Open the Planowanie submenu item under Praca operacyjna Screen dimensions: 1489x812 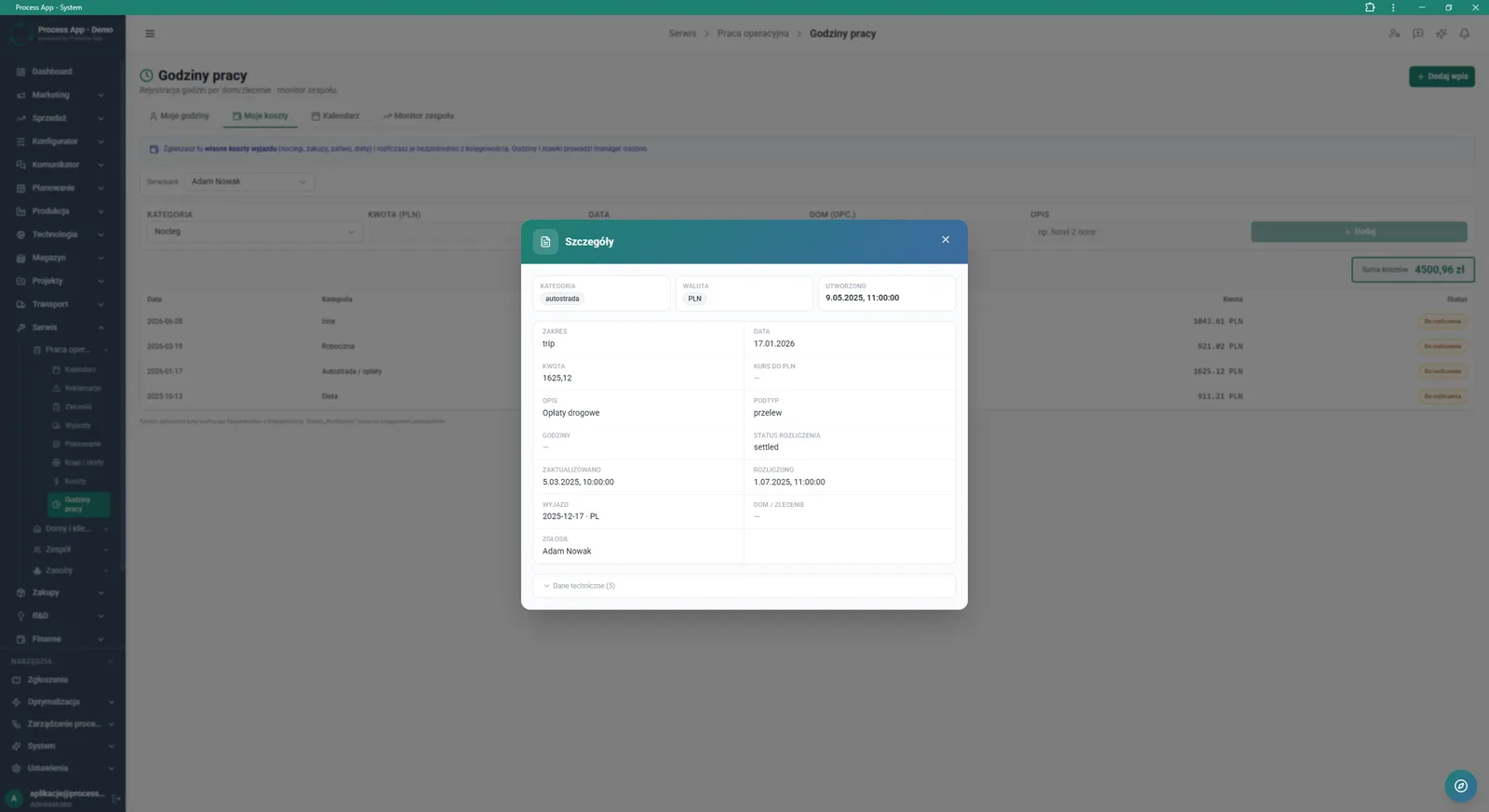(79, 444)
